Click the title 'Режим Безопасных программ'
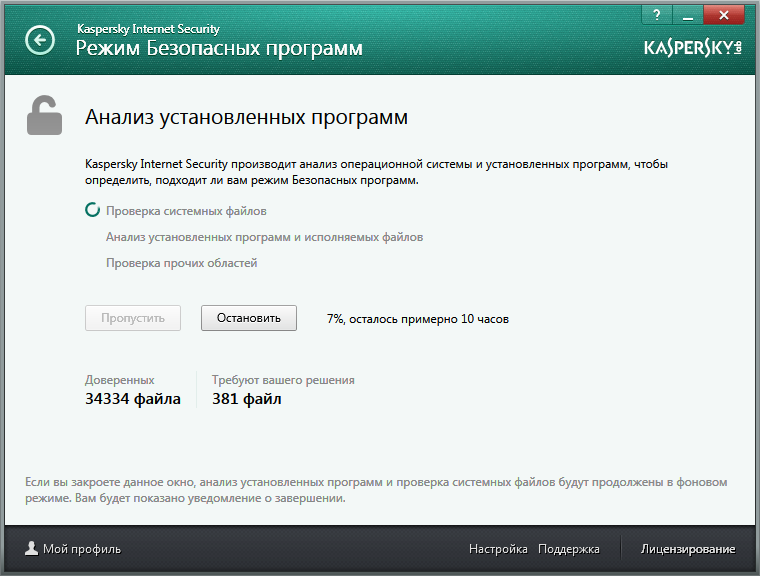Screen dimensions: 760x576 coord(219,48)
